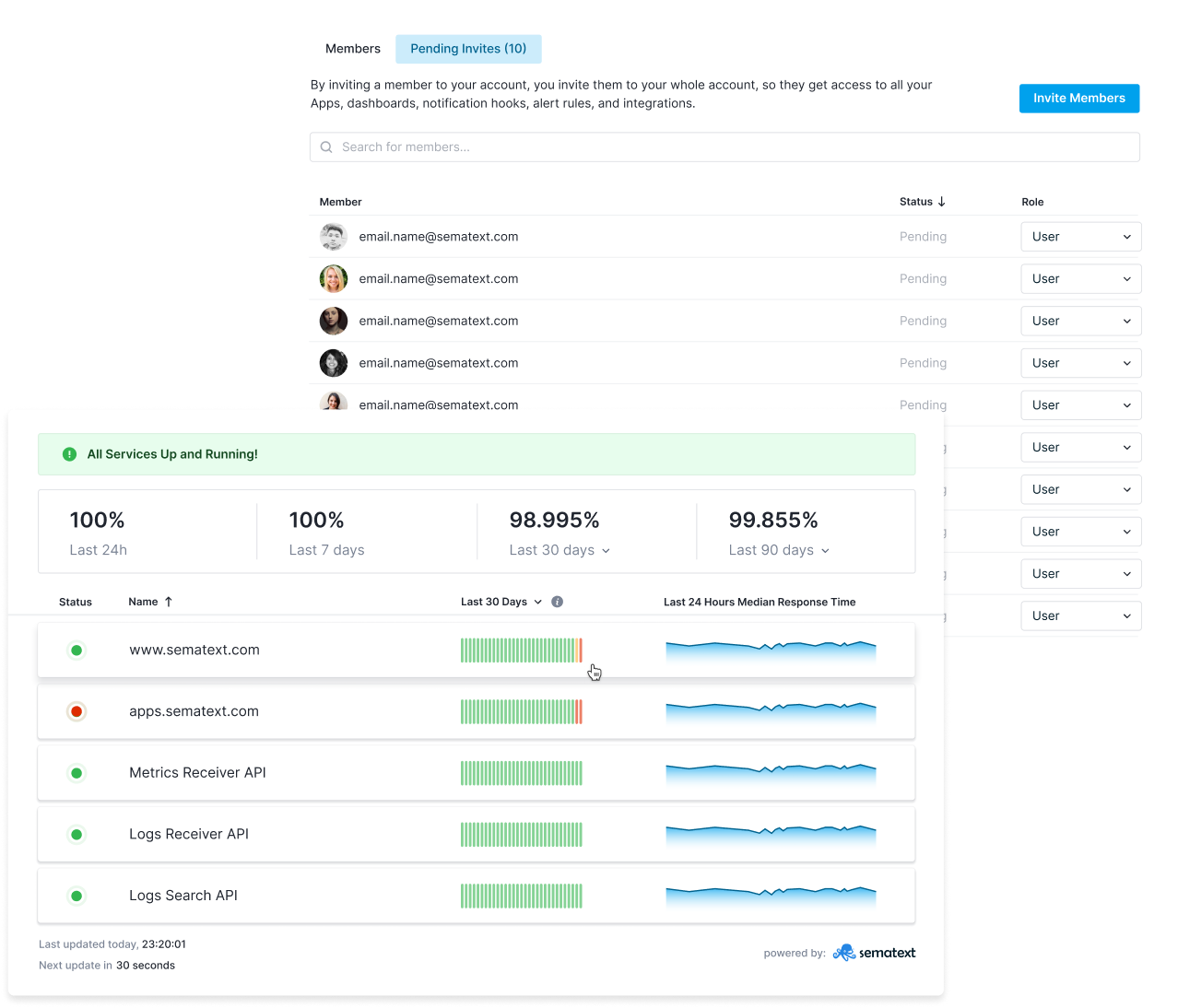The image size is (1178, 1008).
Task: Click the All Services Up and Running banner
Action: 477,454
